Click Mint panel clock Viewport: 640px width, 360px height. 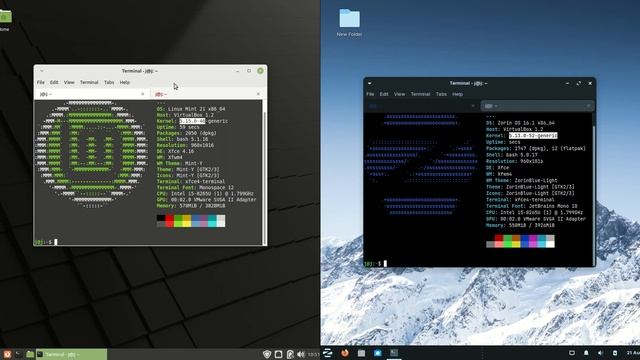313,354
